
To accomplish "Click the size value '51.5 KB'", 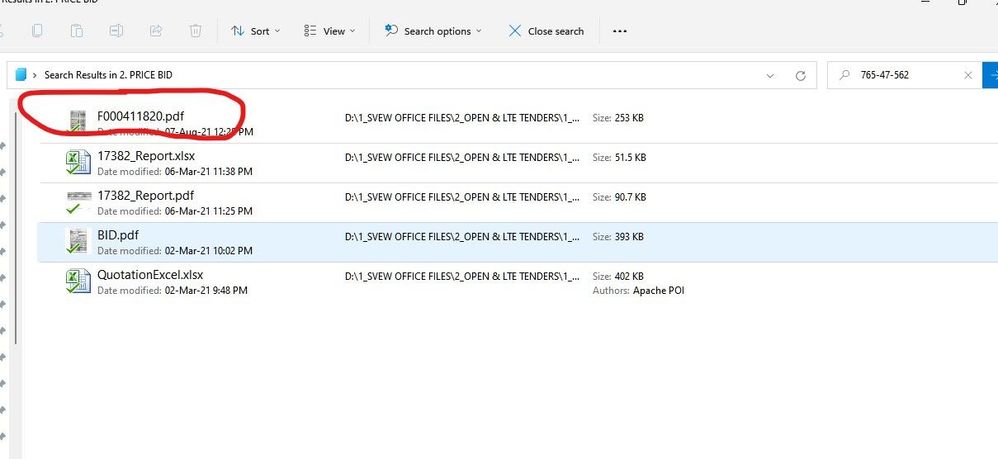I will (x=630, y=157).
